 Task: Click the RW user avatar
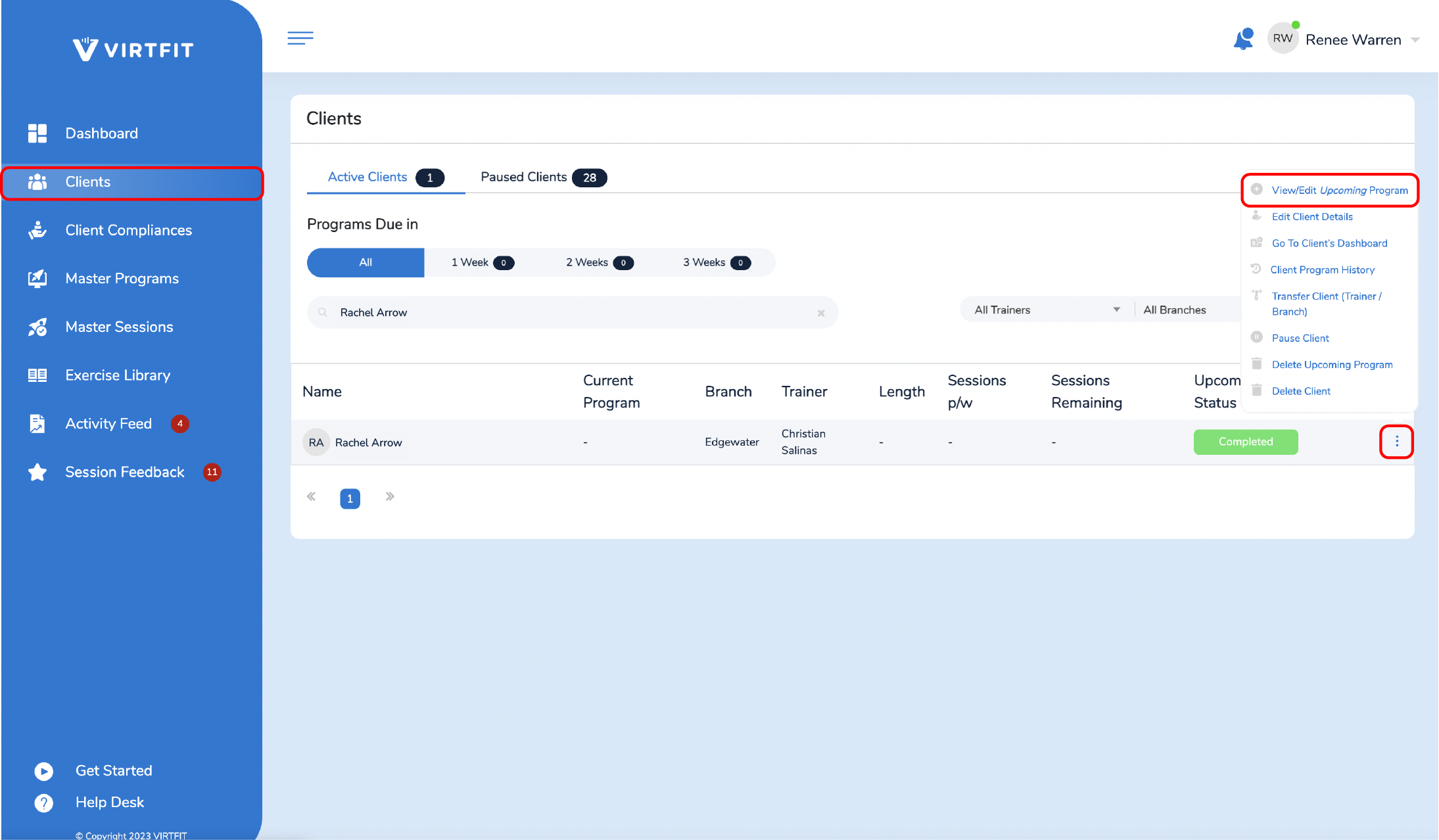click(x=1283, y=38)
